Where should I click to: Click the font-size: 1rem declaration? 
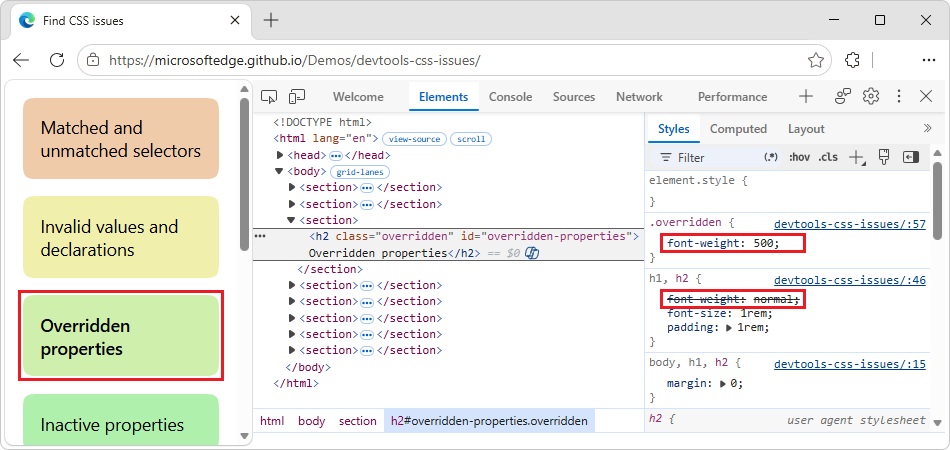tap(720, 313)
